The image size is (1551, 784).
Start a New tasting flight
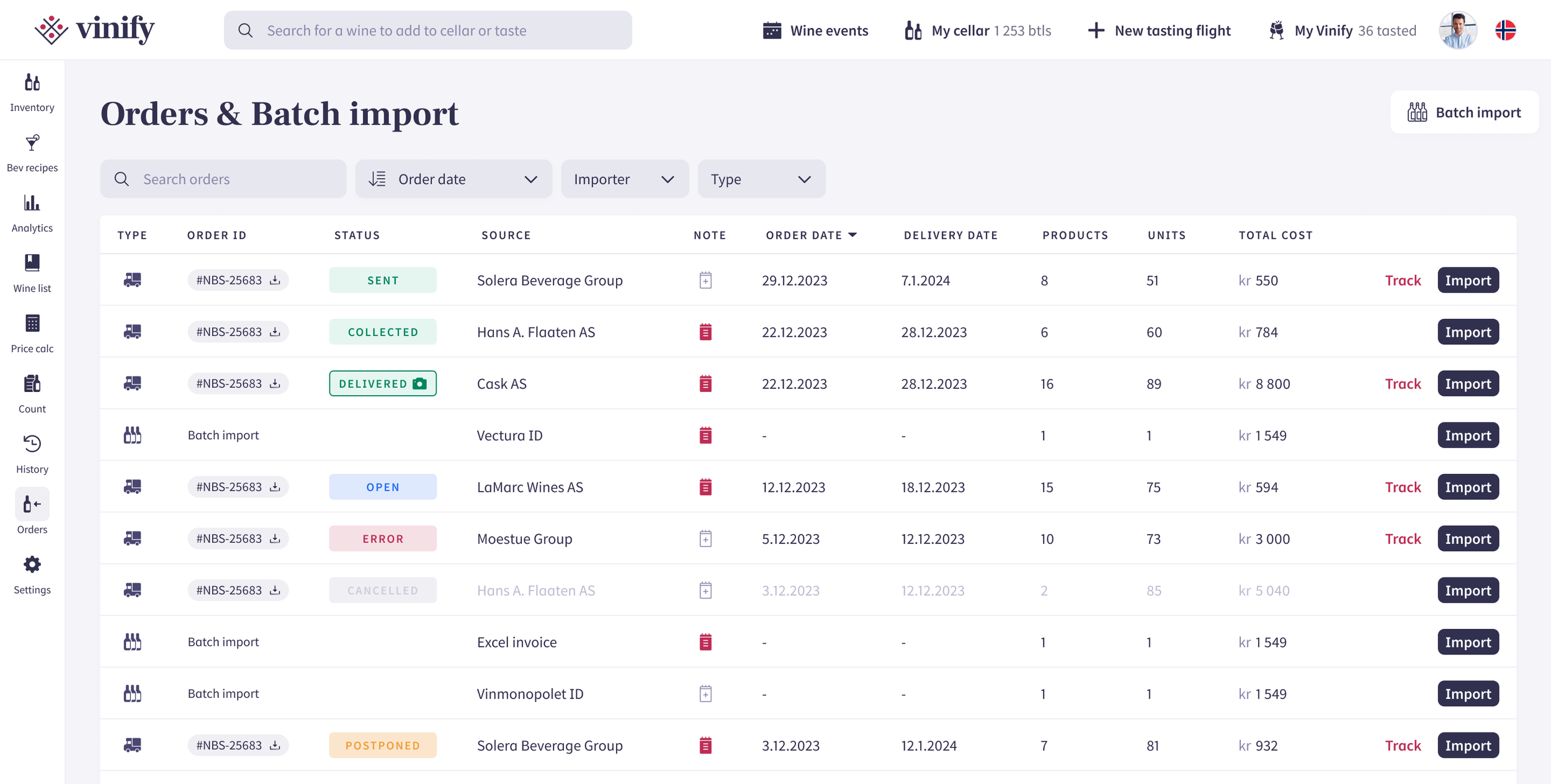[x=1160, y=30]
